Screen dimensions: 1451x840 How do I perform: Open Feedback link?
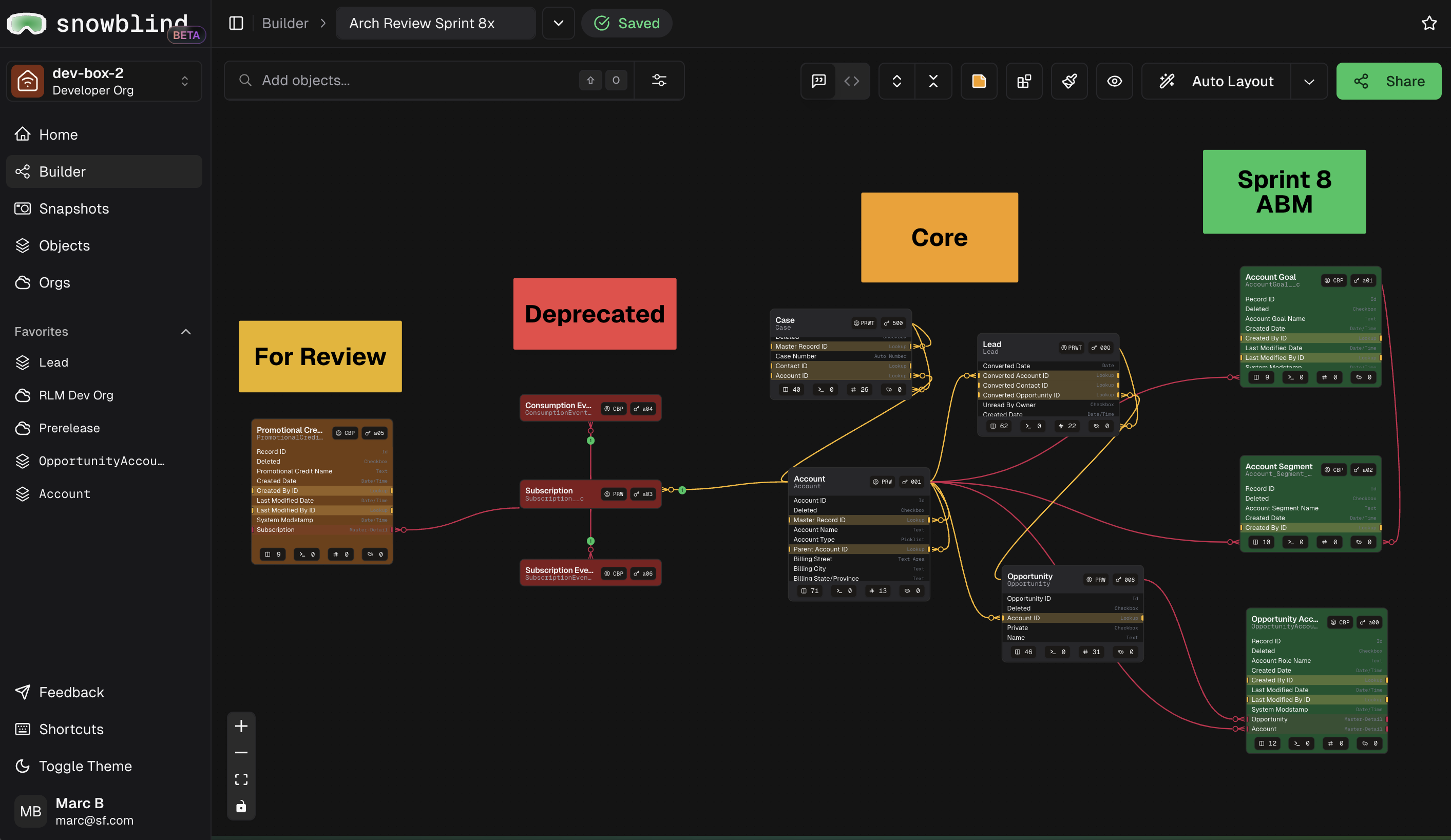click(104, 692)
